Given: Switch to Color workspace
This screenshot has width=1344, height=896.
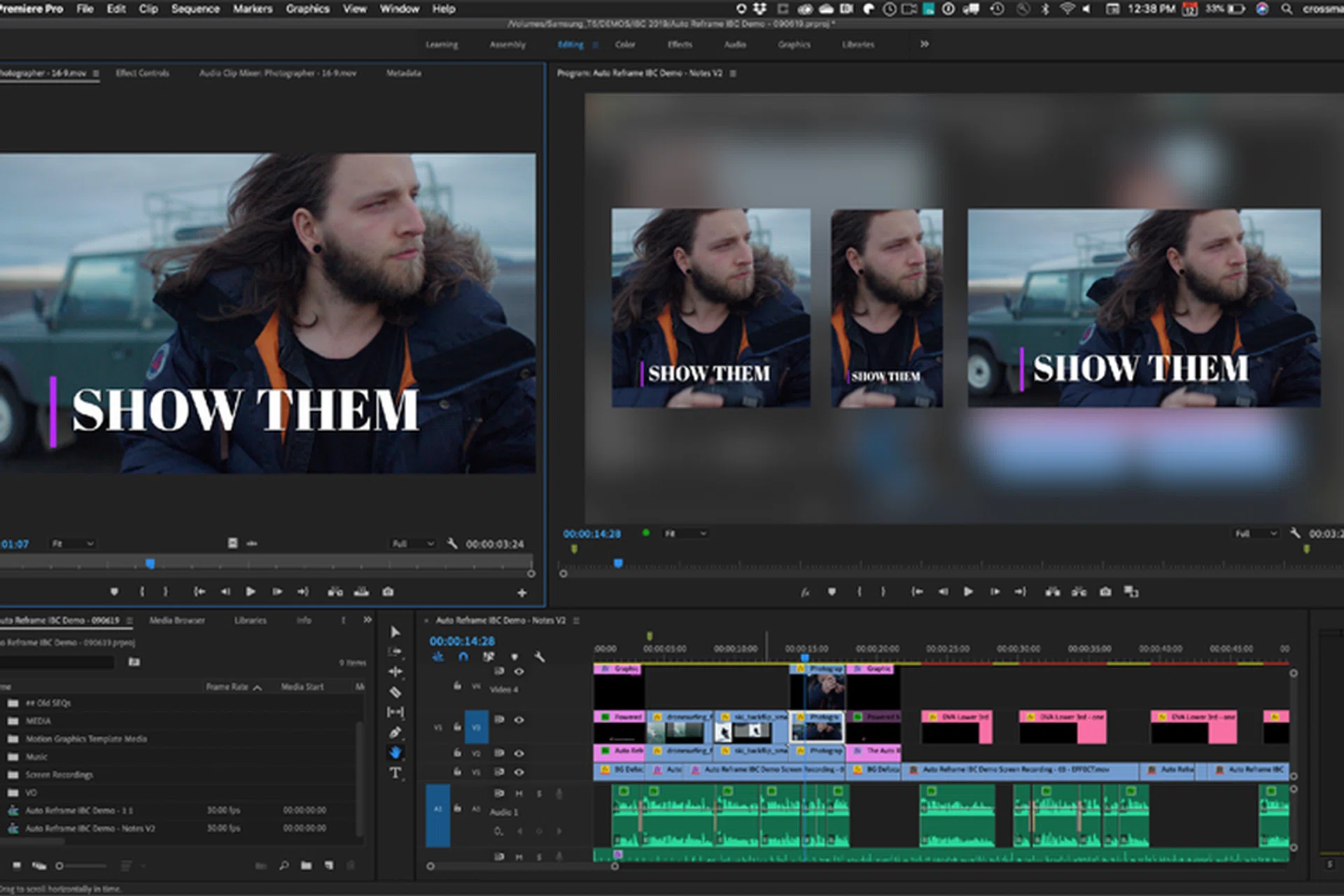Looking at the screenshot, I should 625,44.
